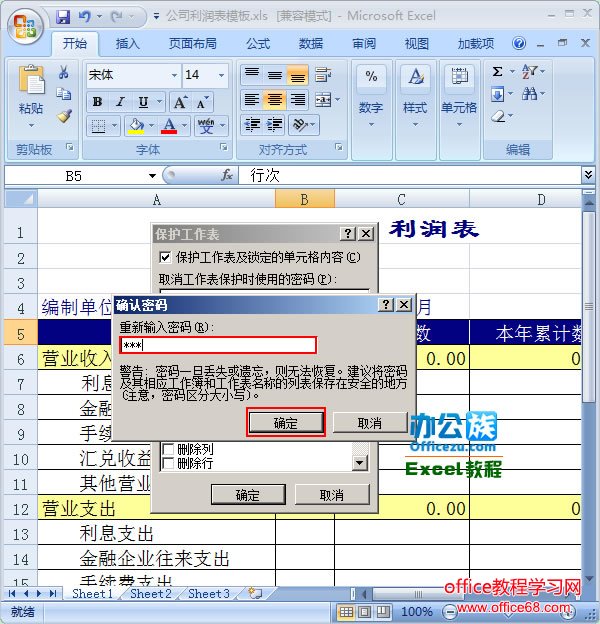
Task: Redo the last undone action
Action: click(x=117, y=17)
